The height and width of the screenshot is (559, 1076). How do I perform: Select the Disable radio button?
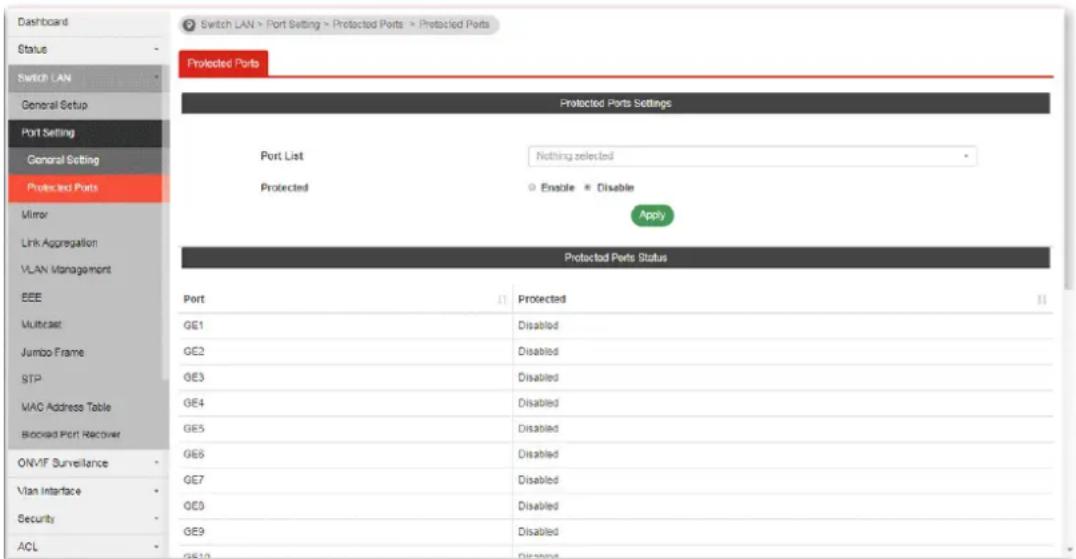click(x=587, y=187)
